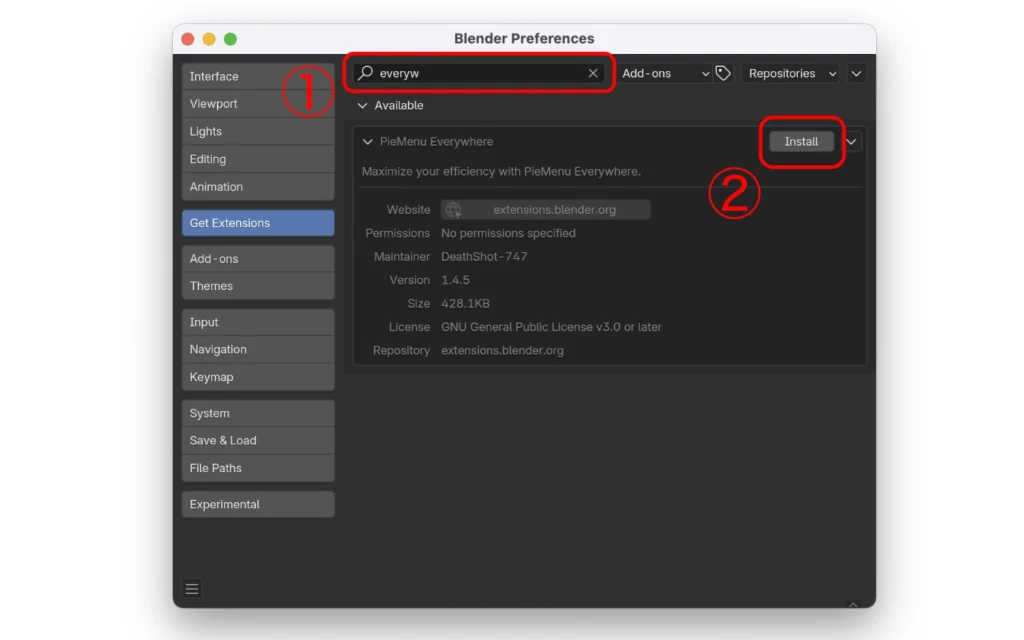The width and height of the screenshot is (1024, 640).
Task: Collapse the Available section
Action: 362,105
